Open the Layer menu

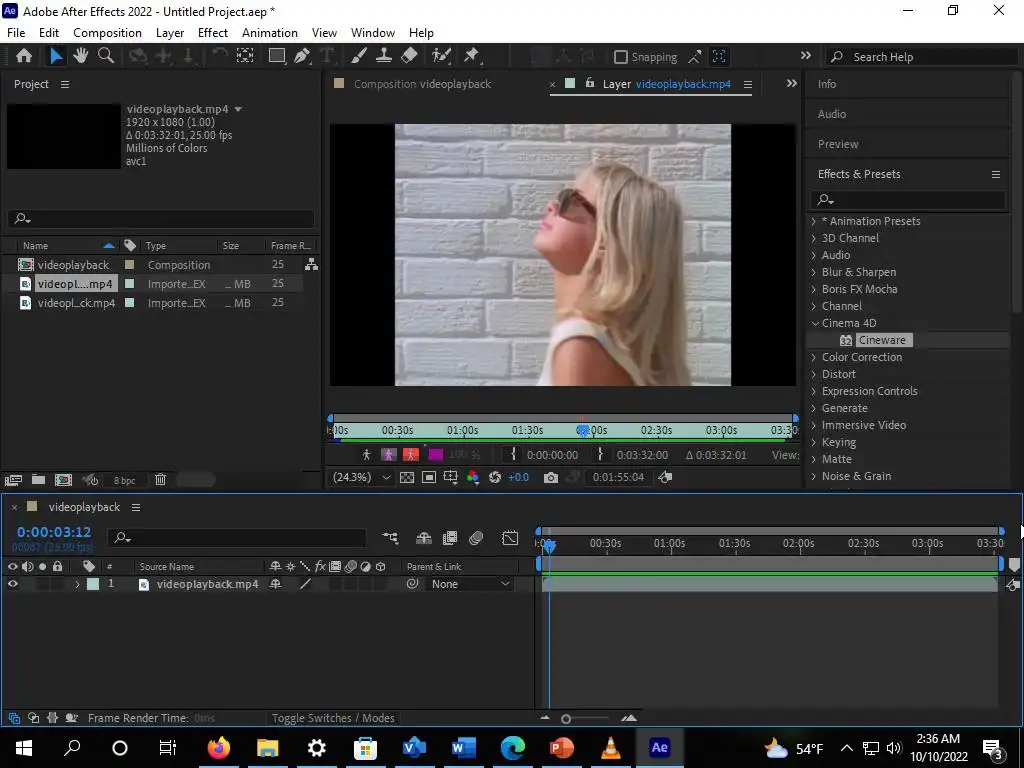(x=170, y=33)
